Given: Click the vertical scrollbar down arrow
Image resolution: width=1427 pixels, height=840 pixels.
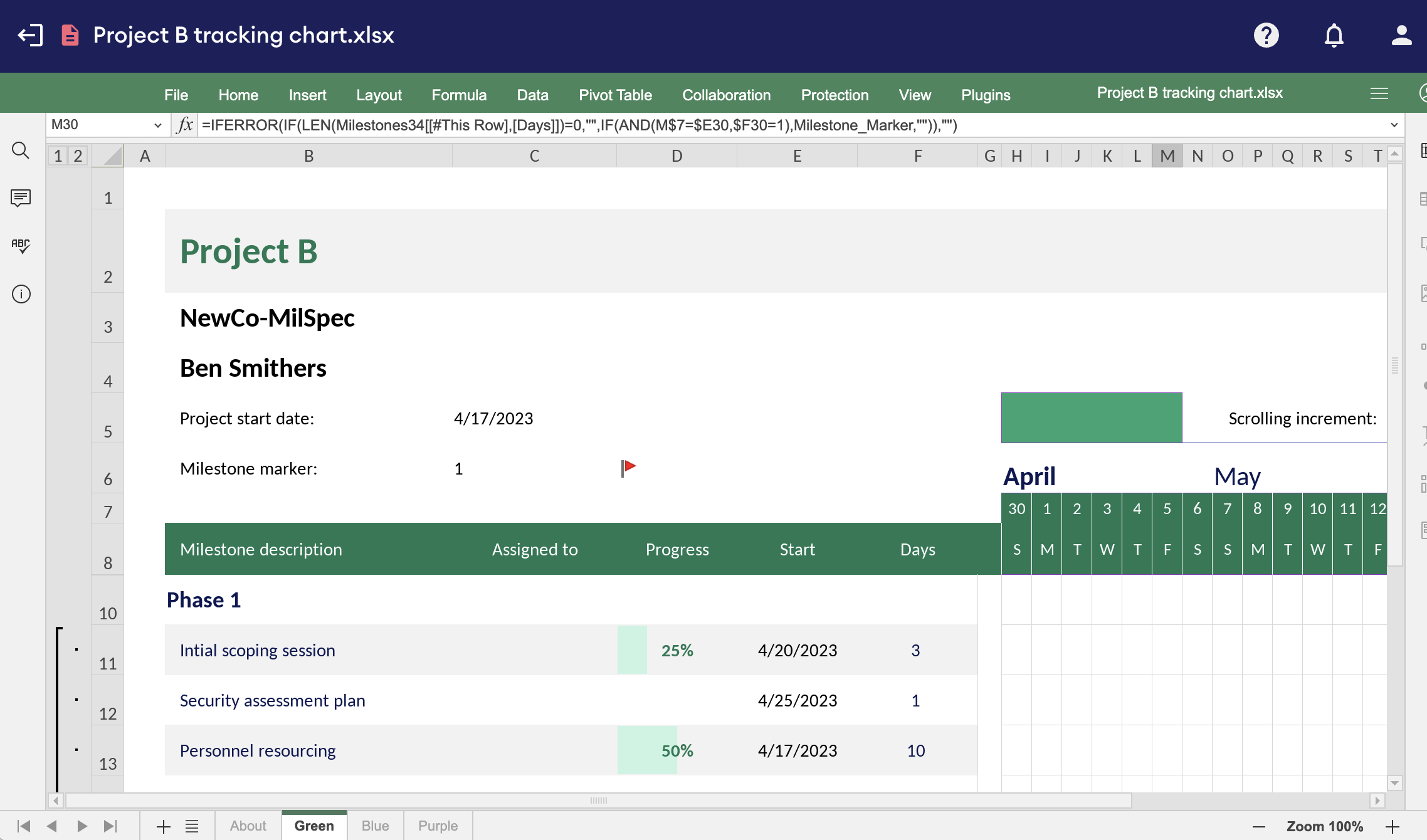Looking at the screenshot, I should [x=1394, y=783].
